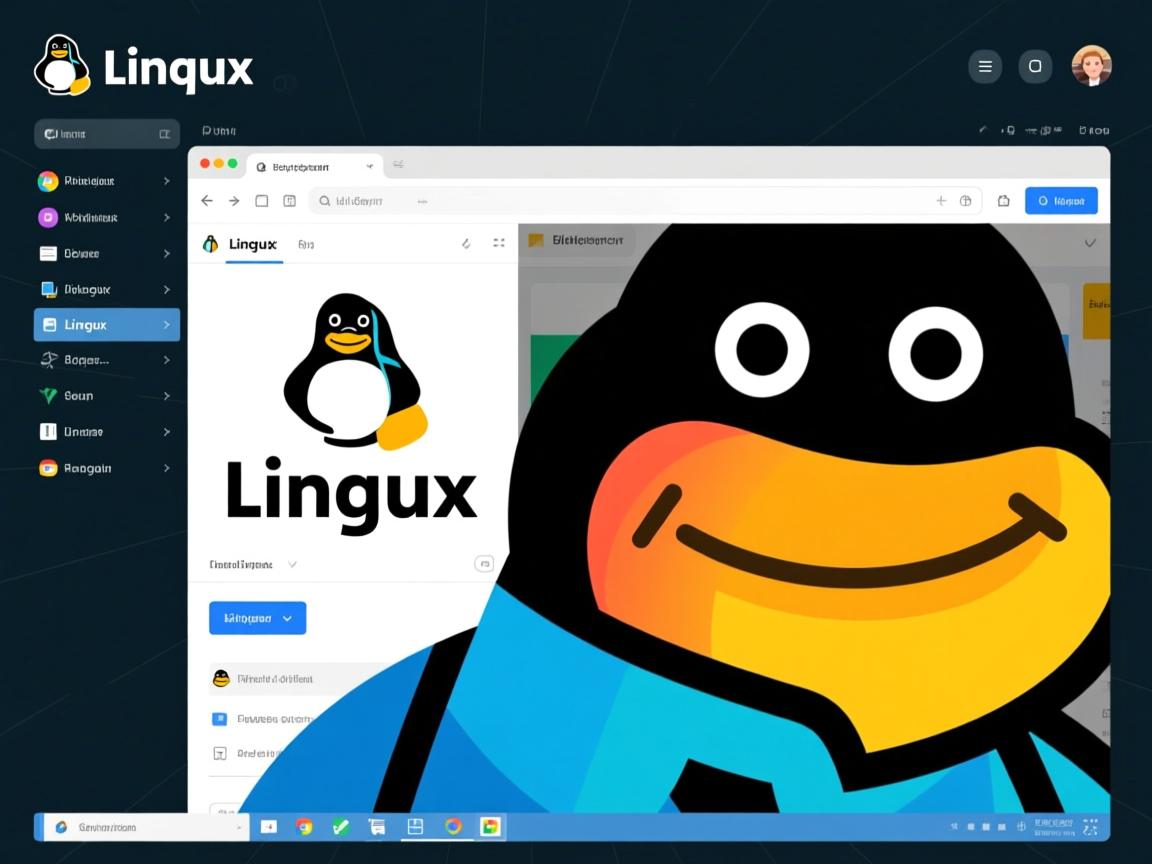The height and width of the screenshot is (864, 1152).
Task: Click the cart icon beside the address bar
Action: 1004,200
